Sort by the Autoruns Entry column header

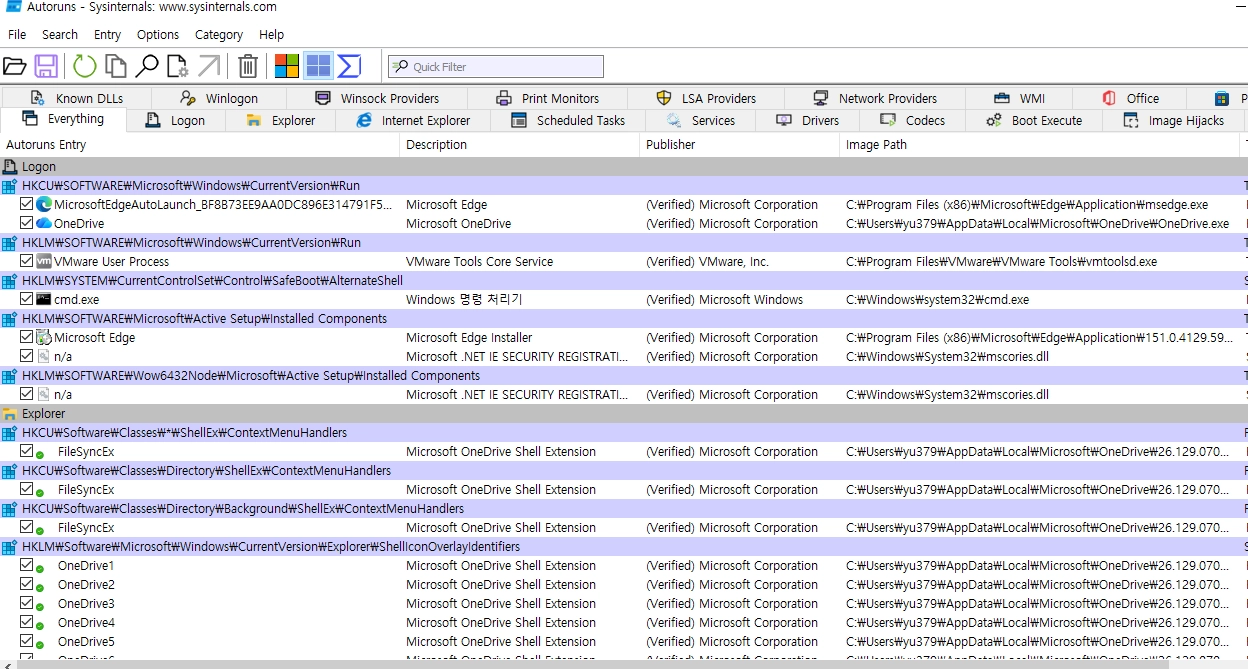(x=200, y=145)
